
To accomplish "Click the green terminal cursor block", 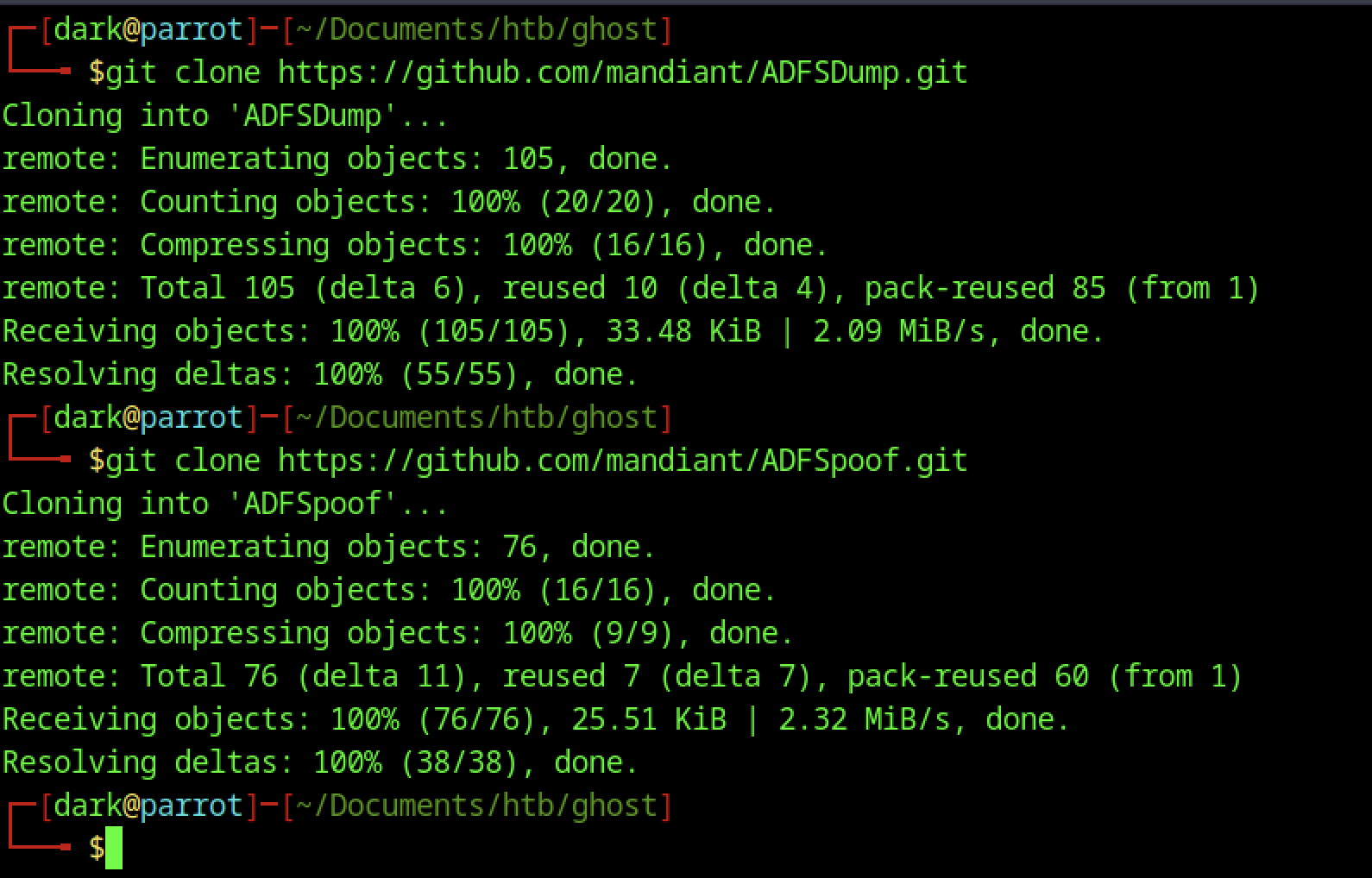I will coord(114,848).
